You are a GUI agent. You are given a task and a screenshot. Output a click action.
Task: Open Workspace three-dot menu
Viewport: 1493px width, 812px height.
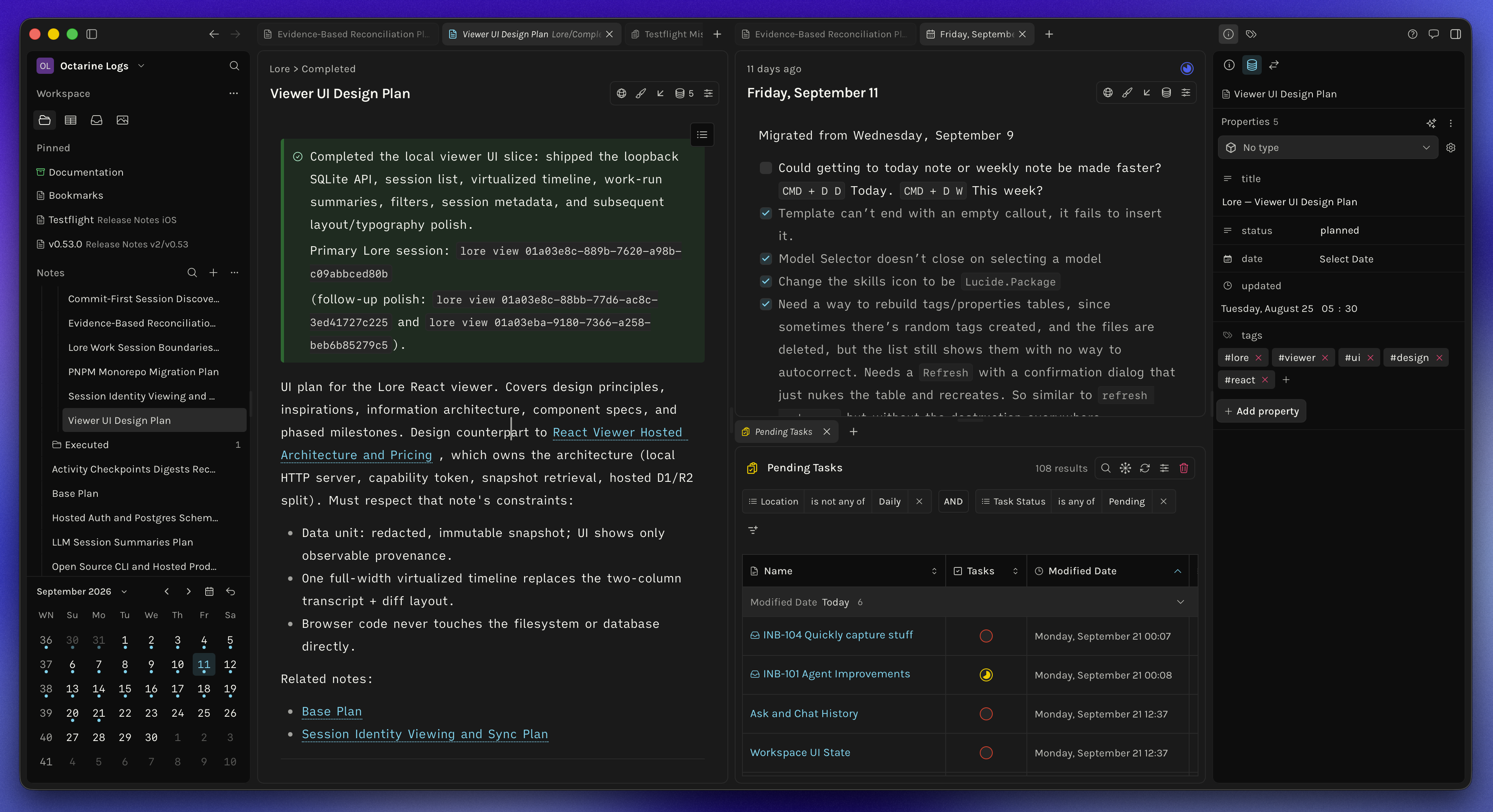(234, 93)
